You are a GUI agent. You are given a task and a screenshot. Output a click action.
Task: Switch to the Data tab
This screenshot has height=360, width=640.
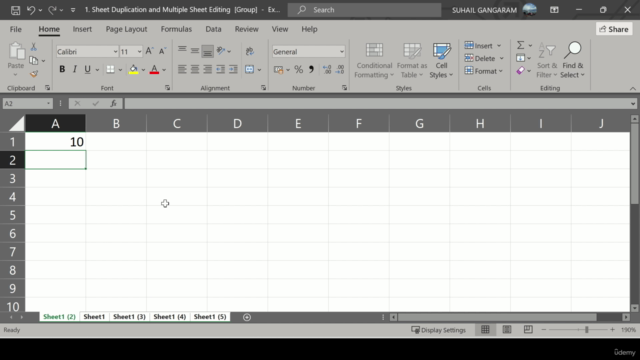[213, 29]
